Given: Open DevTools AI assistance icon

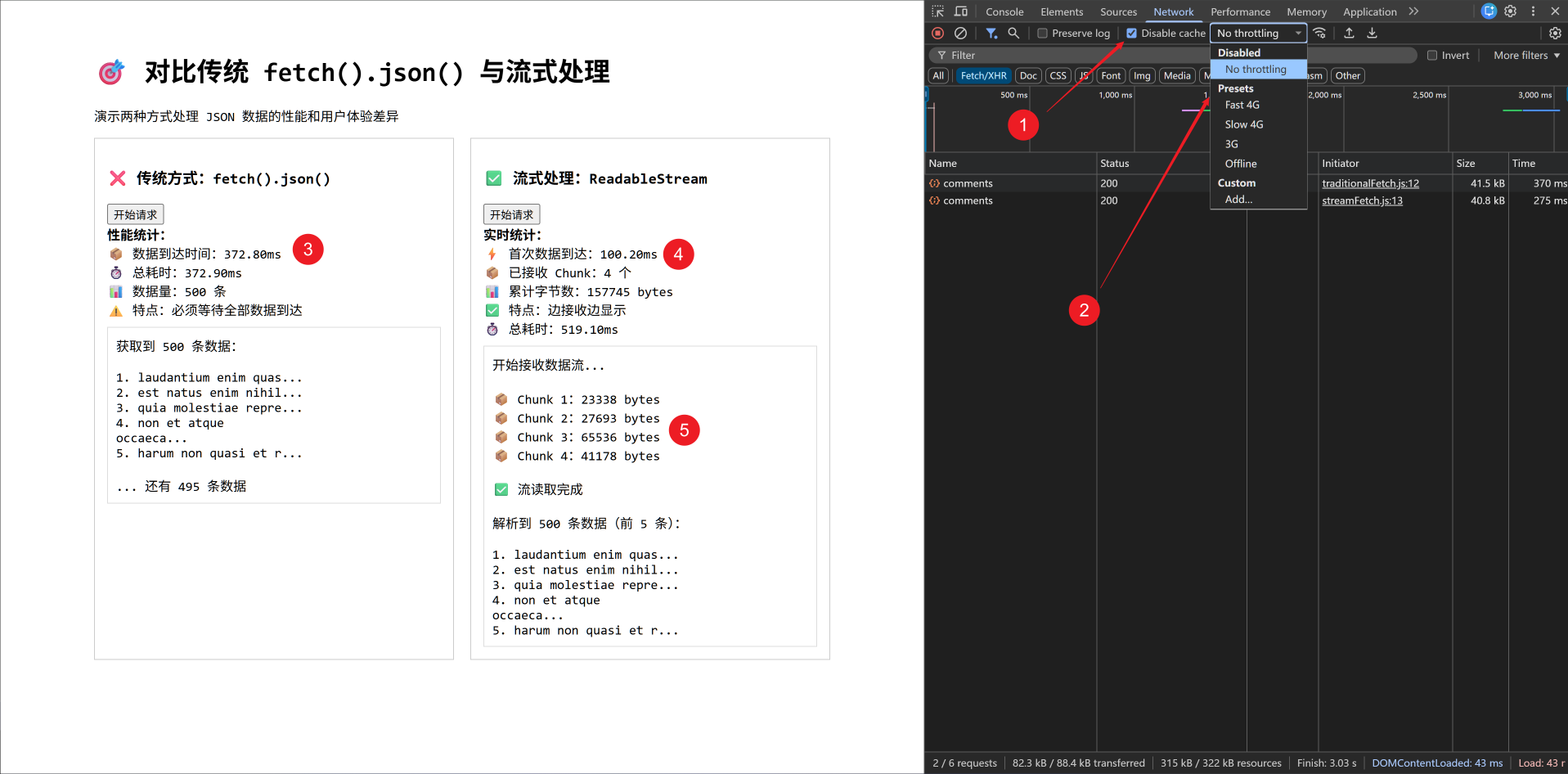Looking at the screenshot, I should [x=1489, y=11].
